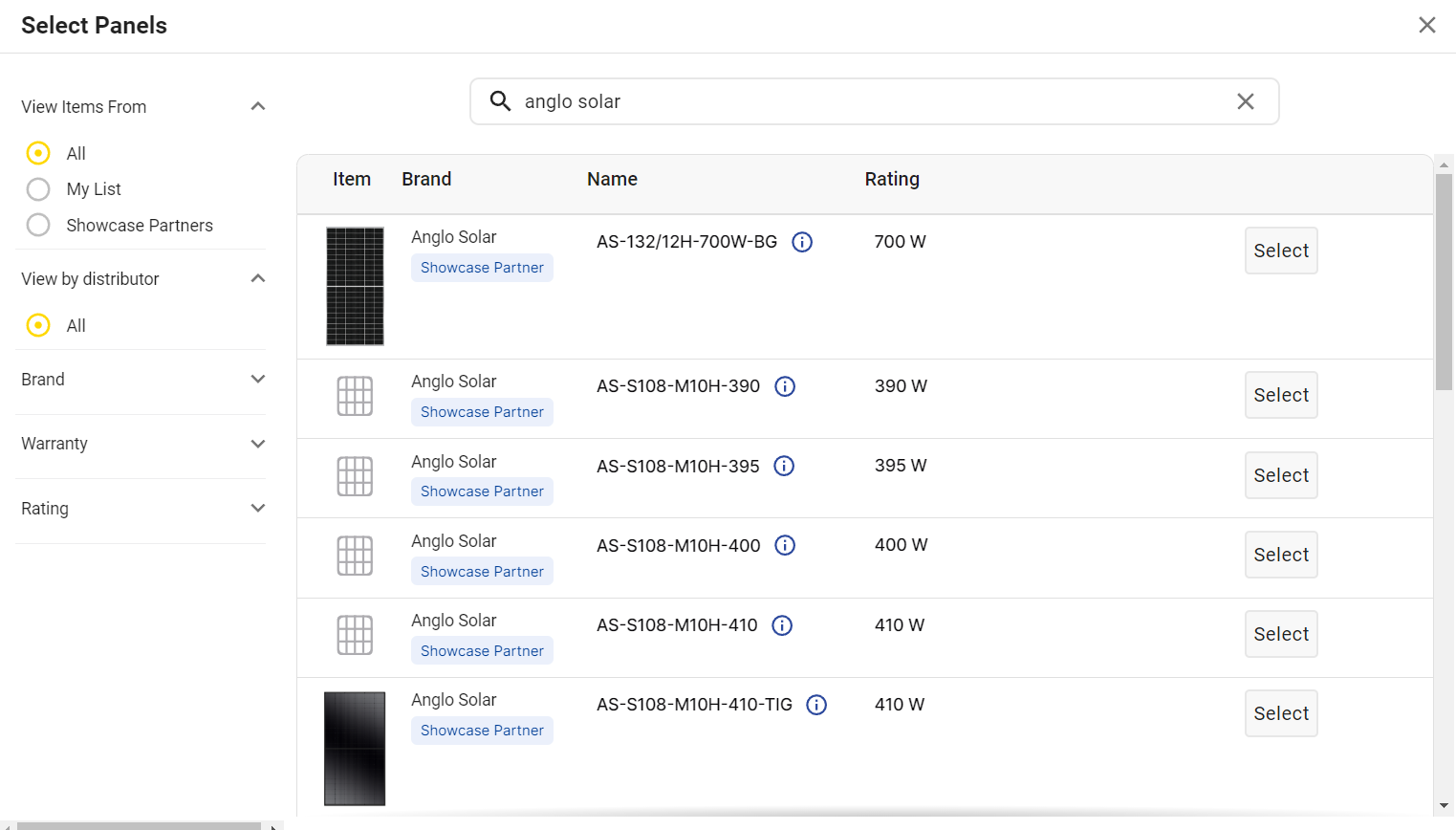Select the AS-S108-M10H-410-TIG panel
Viewport: 1456px width, 830px height.
[1281, 712]
